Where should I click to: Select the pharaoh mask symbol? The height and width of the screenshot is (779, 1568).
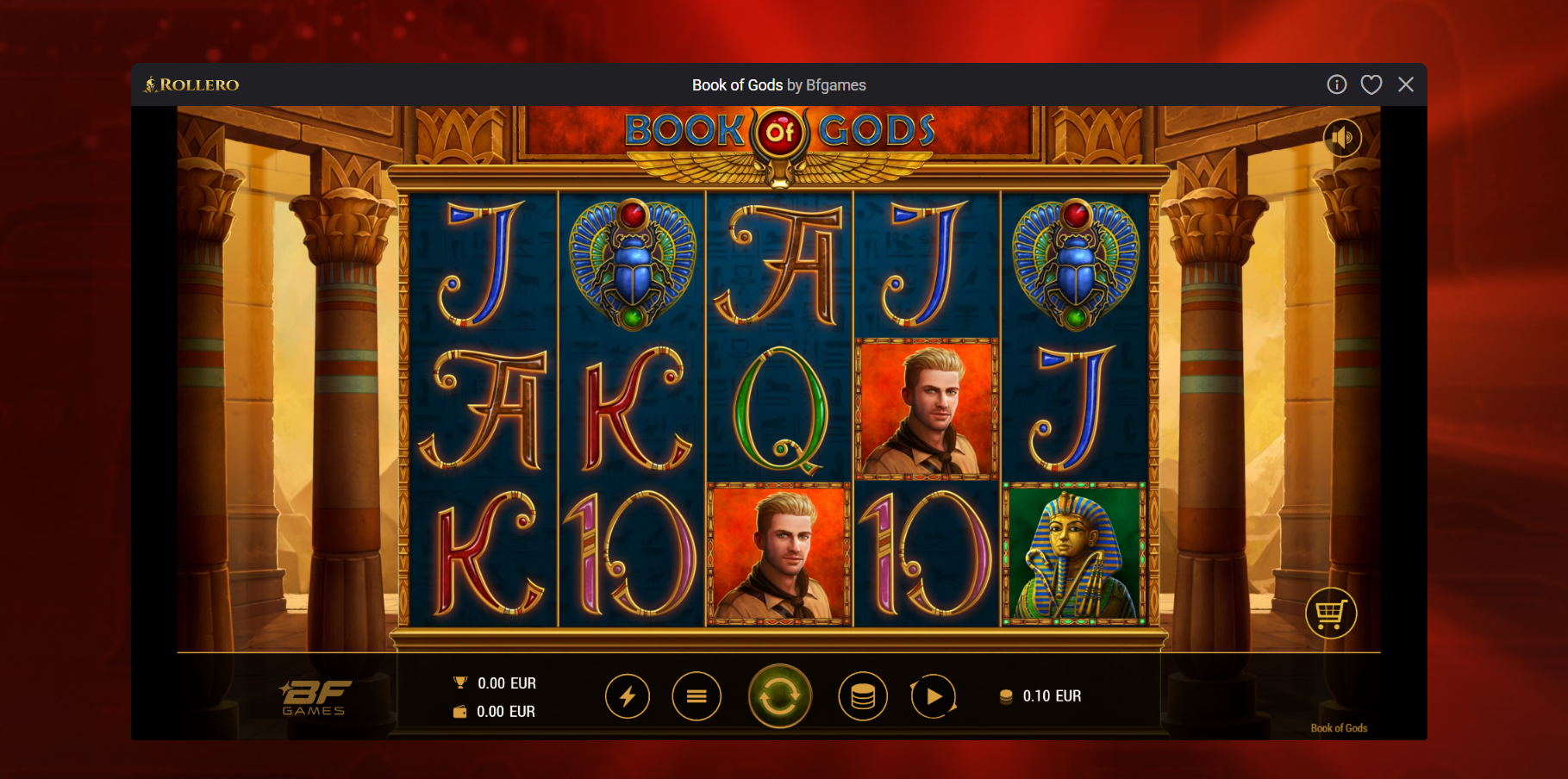pyautogui.click(x=1074, y=554)
